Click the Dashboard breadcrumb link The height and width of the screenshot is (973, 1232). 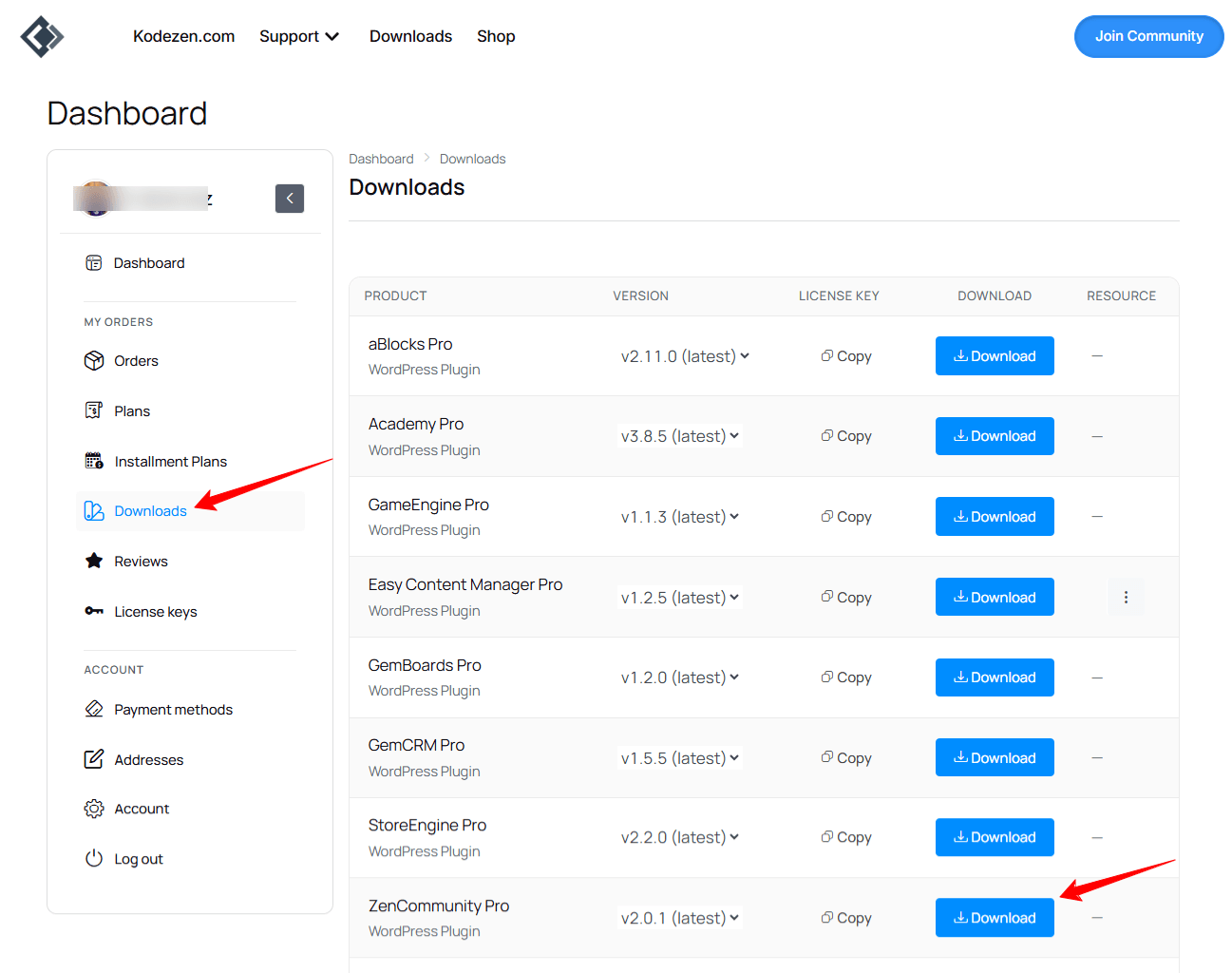(x=381, y=159)
